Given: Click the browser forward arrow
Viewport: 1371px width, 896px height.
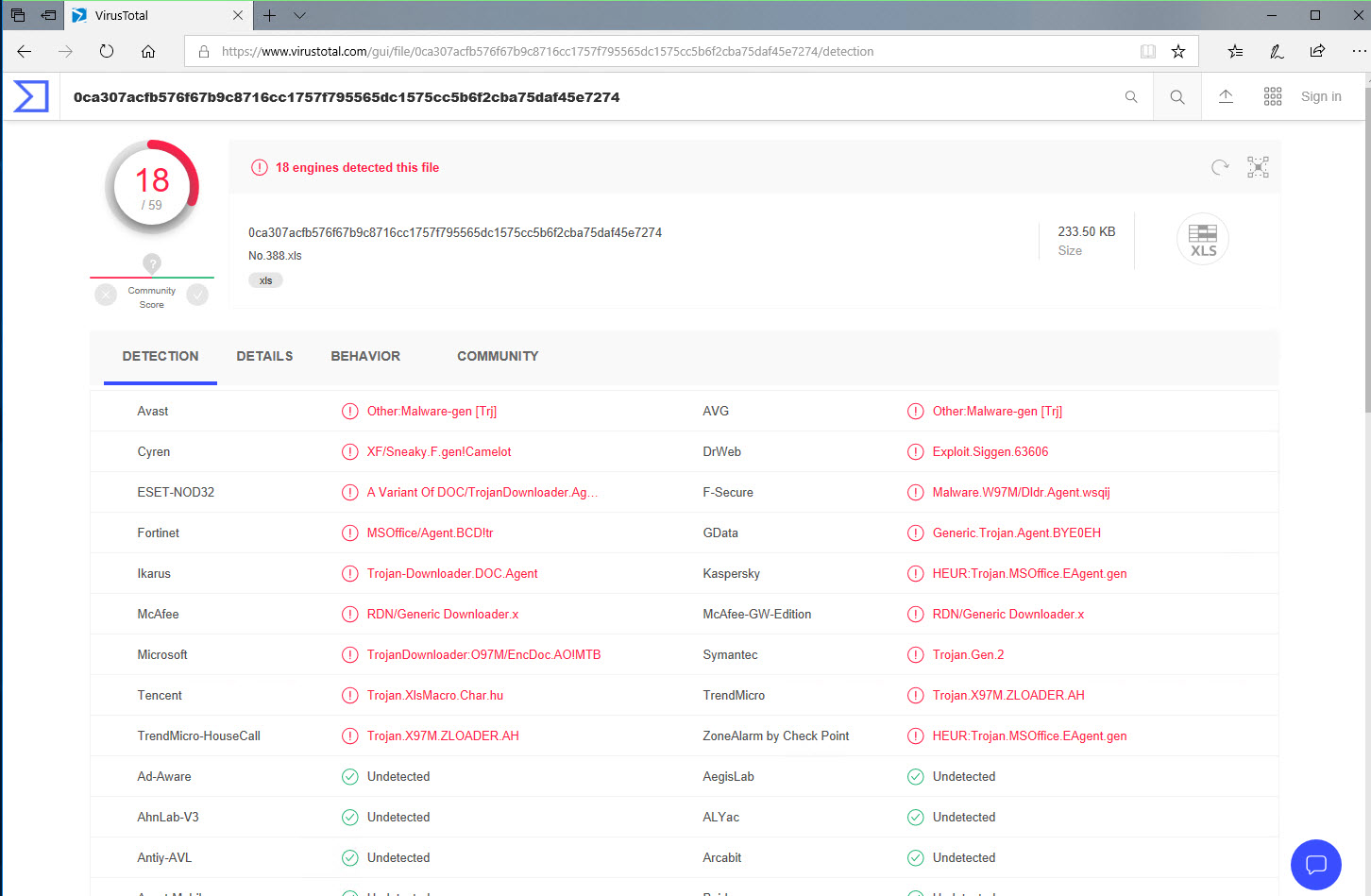Looking at the screenshot, I should (x=65, y=51).
